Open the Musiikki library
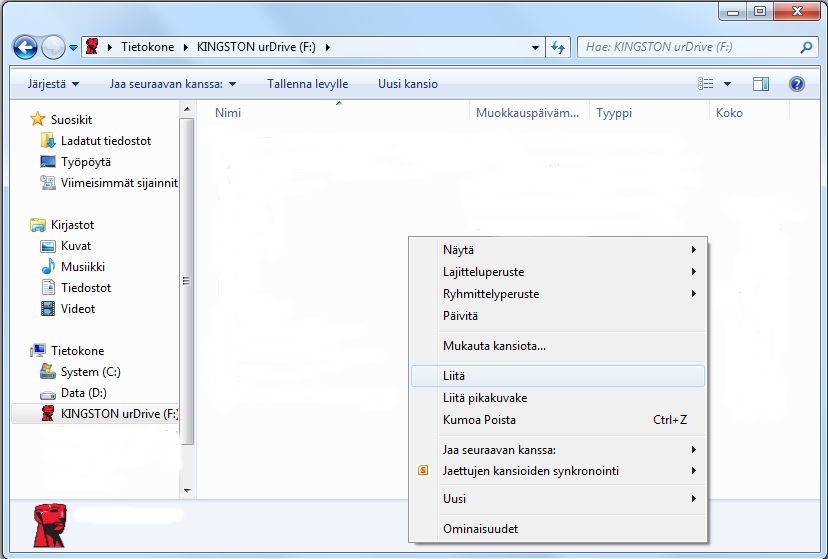The height and width of the screenshot is (559, 828). click(83, 267)
